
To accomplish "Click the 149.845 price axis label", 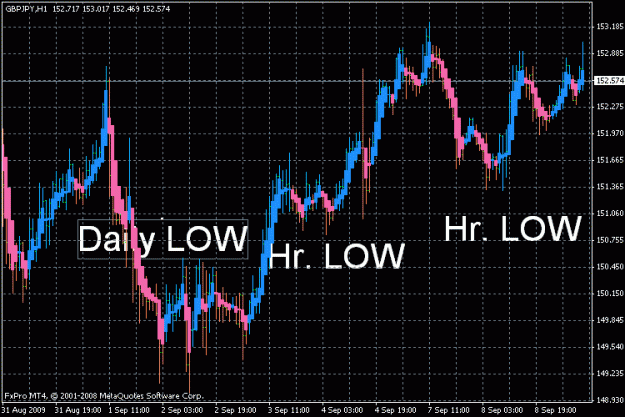I will [x=610, y=320].
